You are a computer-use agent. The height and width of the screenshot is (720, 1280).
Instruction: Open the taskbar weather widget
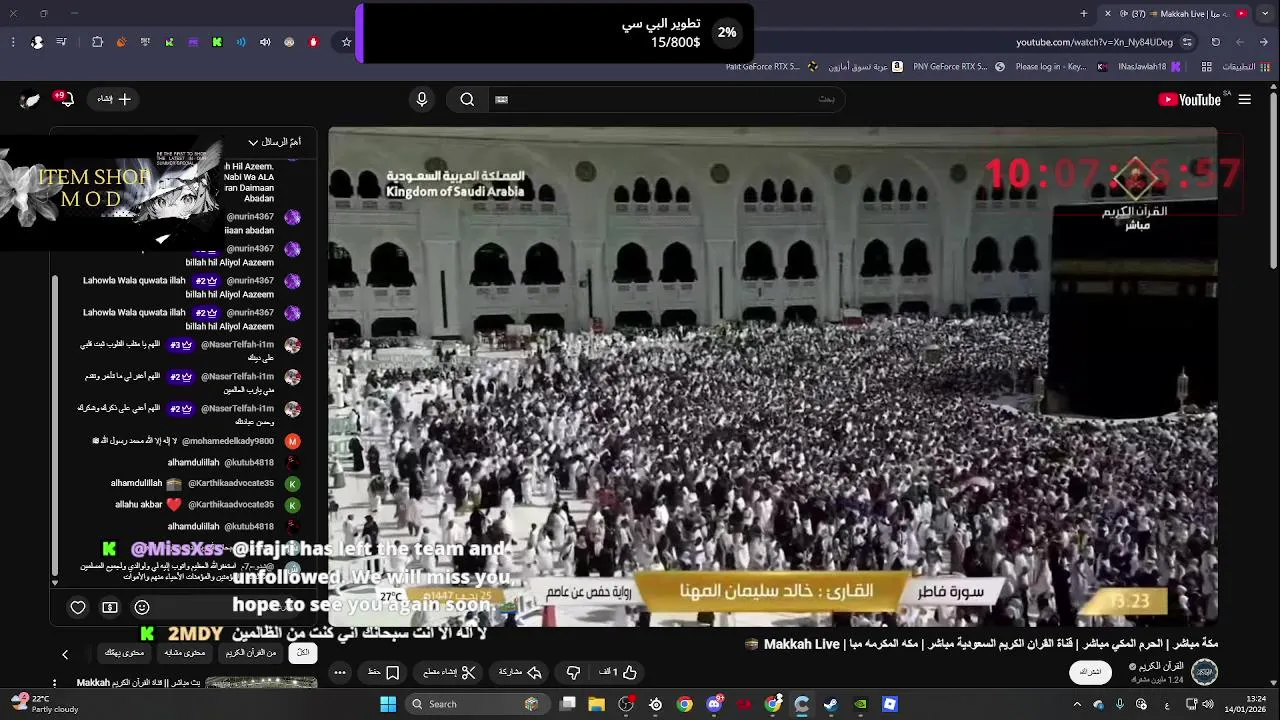pos(44,704)
